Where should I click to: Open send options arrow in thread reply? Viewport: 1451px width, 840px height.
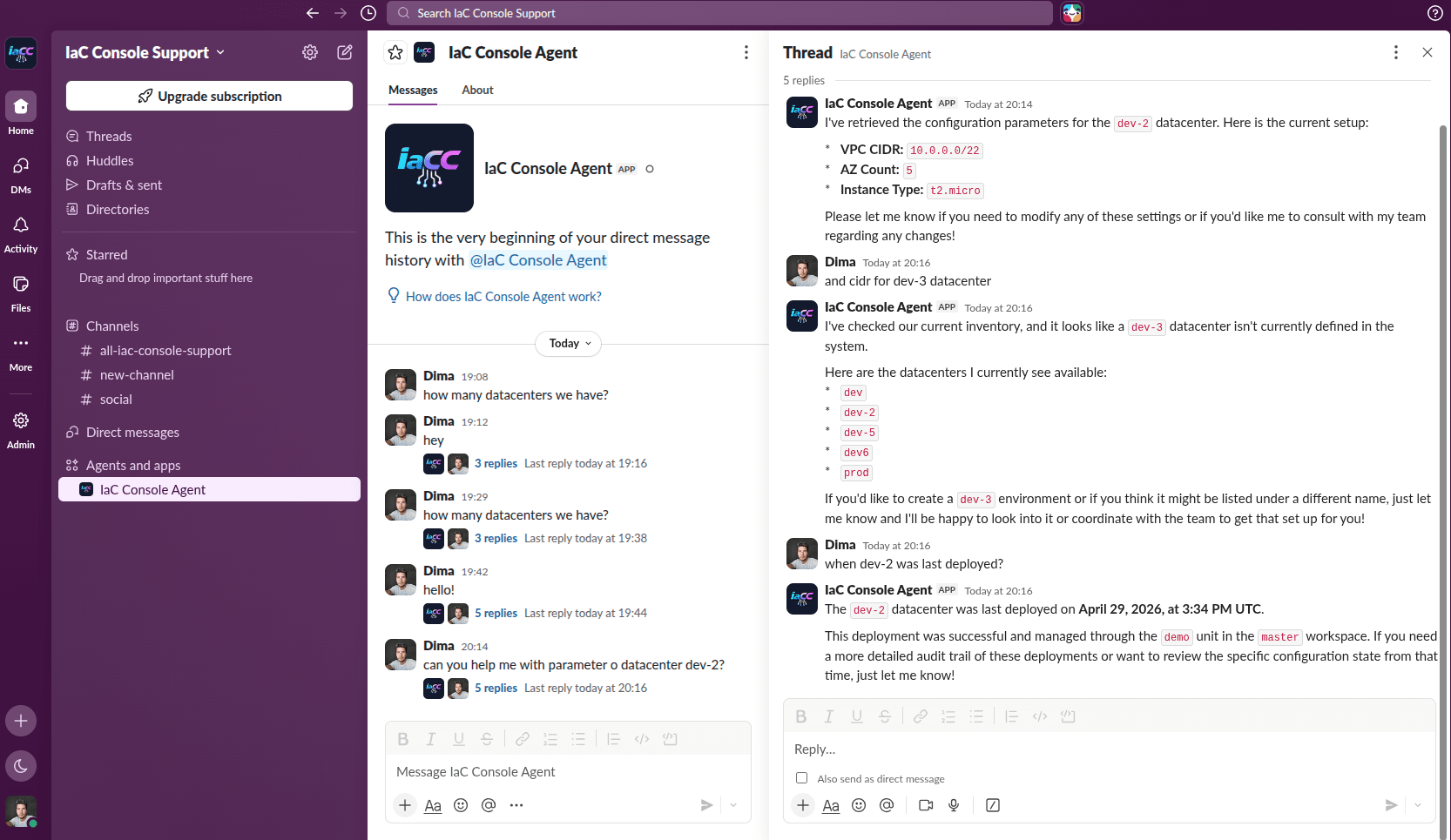(1418, 805)
